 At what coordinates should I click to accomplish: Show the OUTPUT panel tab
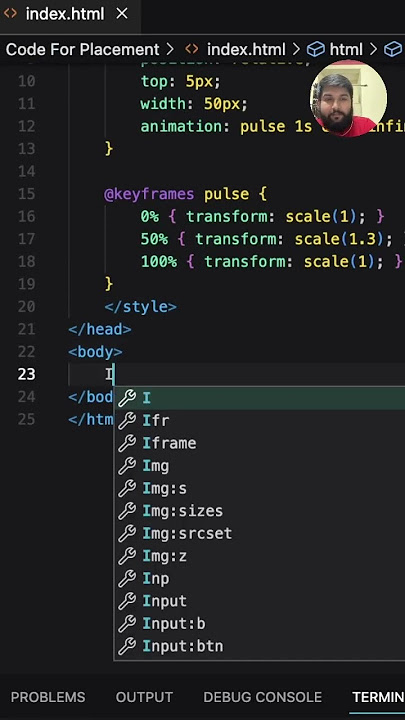tap(144, 697)
